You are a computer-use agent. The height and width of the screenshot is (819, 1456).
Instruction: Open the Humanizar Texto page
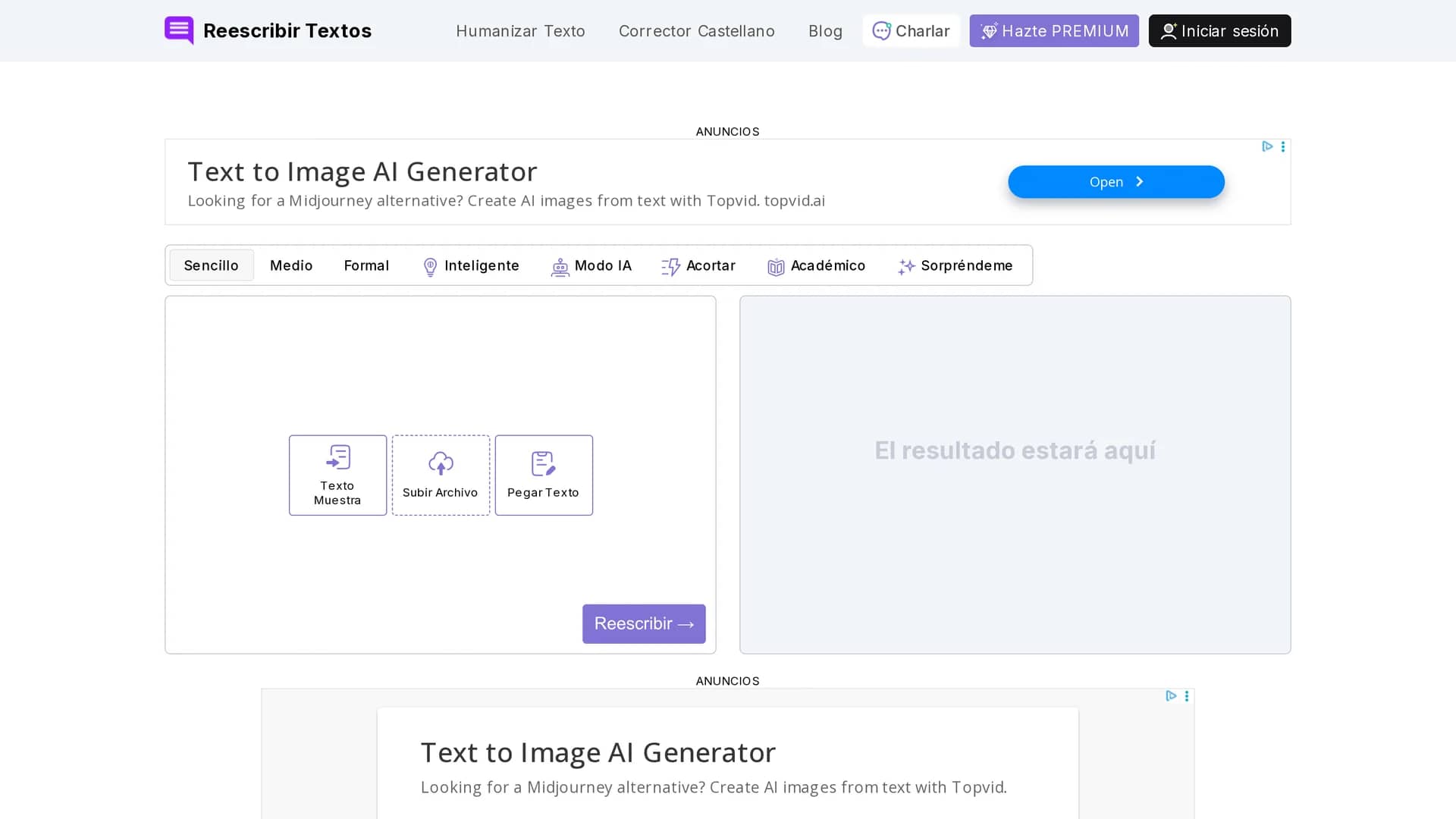[x=520, y=31]
